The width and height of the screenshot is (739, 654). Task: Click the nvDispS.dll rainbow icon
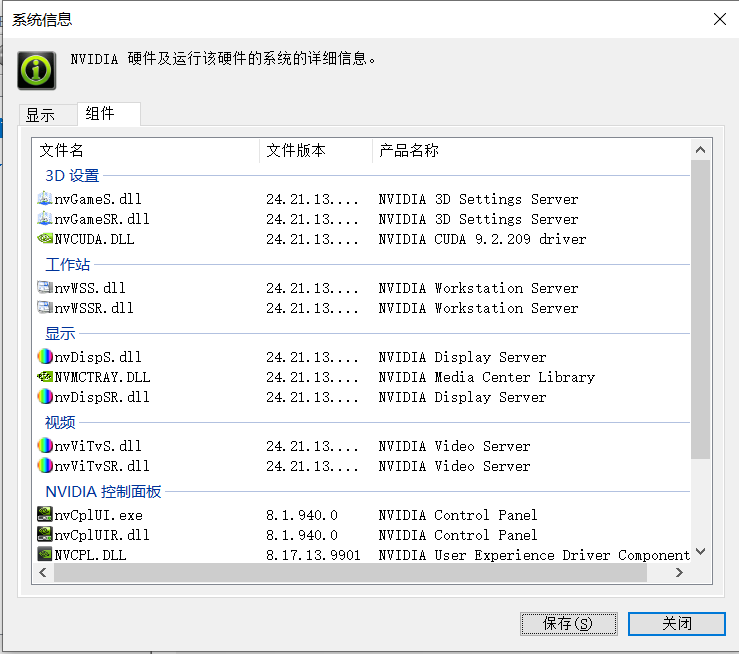point(45,356)
